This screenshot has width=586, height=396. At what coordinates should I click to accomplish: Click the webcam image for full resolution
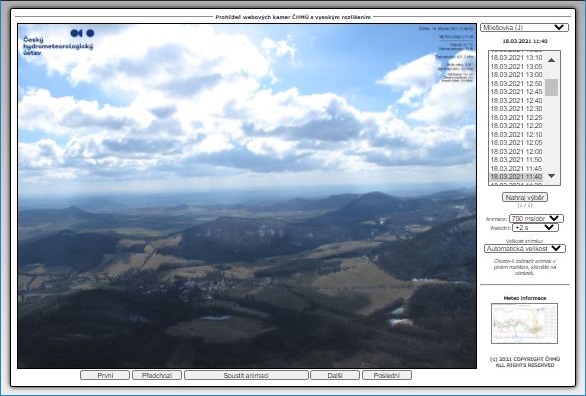[x=247, y=196]
